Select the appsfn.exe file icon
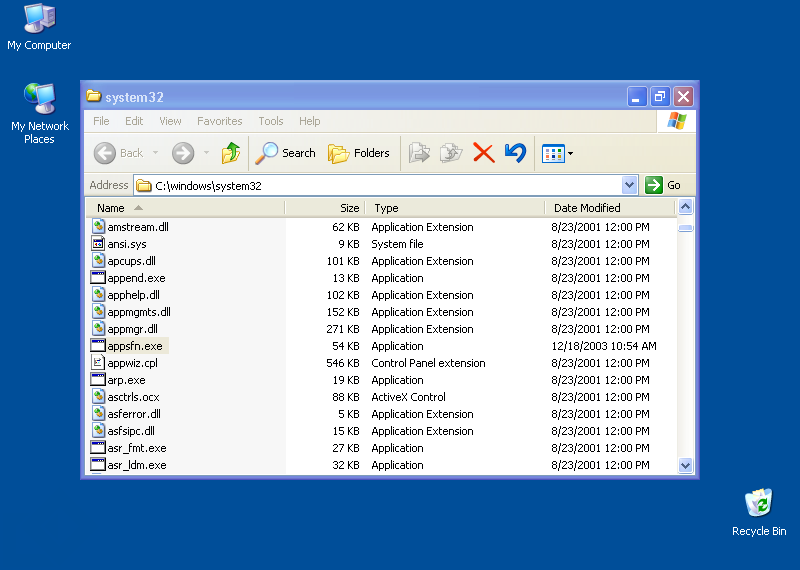Viewport: 800px width, 570px height. (x=98, y=345)
